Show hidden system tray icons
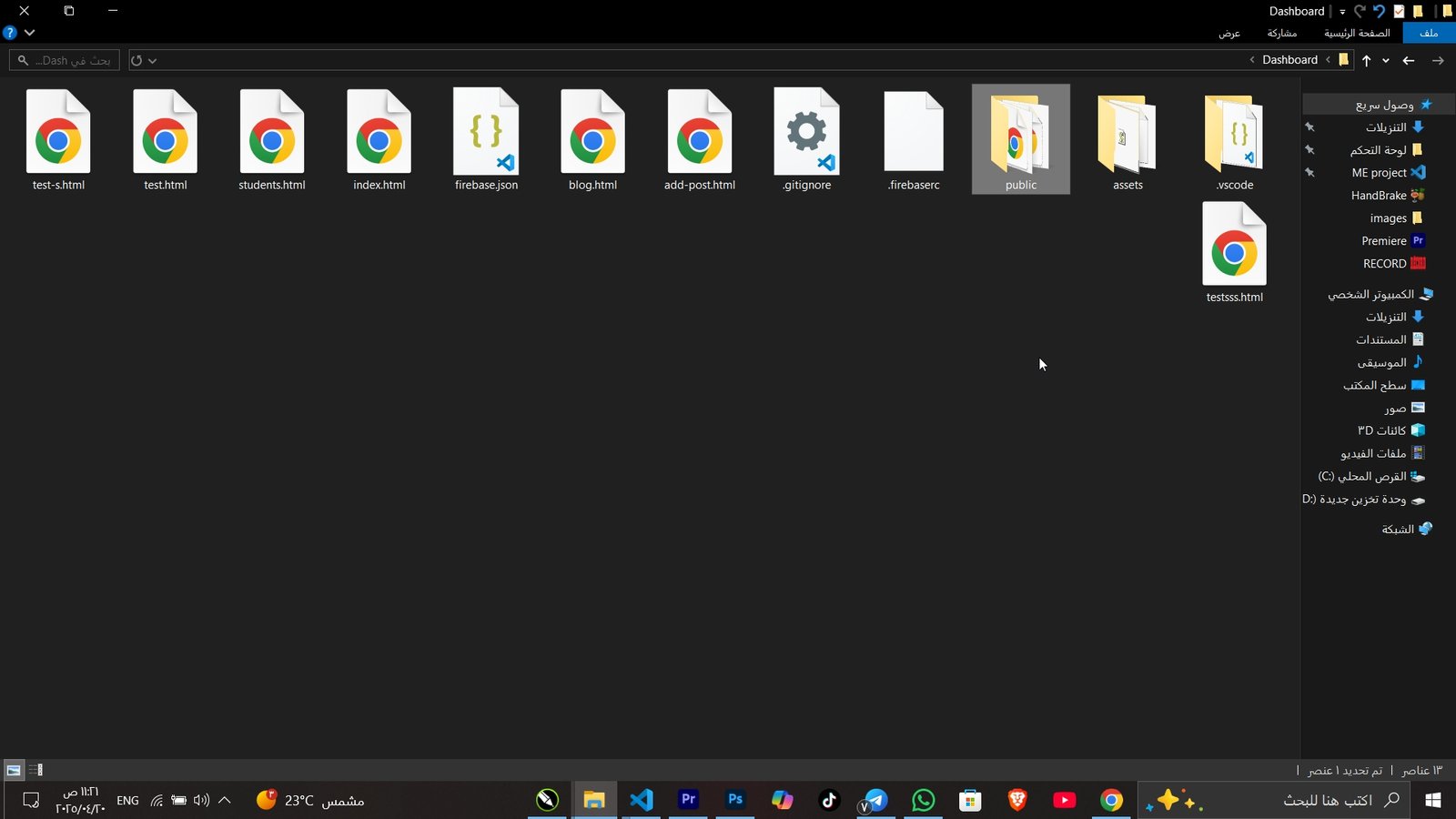This screenshot has height=819, width=1456. pos(225,800)
